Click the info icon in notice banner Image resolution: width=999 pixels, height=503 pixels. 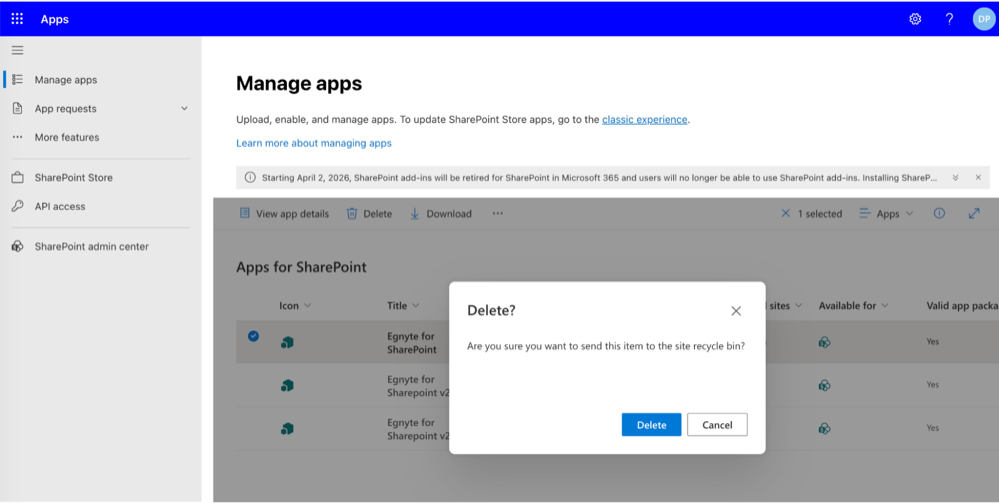pyautogui.click(x=250, y=178)
